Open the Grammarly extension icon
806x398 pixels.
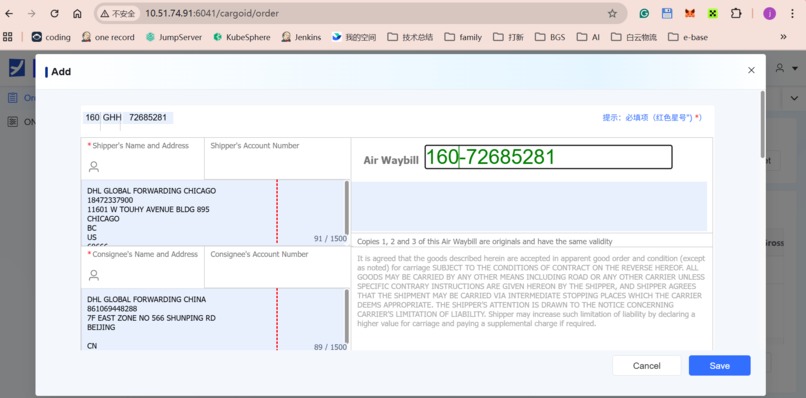(644, 14)
